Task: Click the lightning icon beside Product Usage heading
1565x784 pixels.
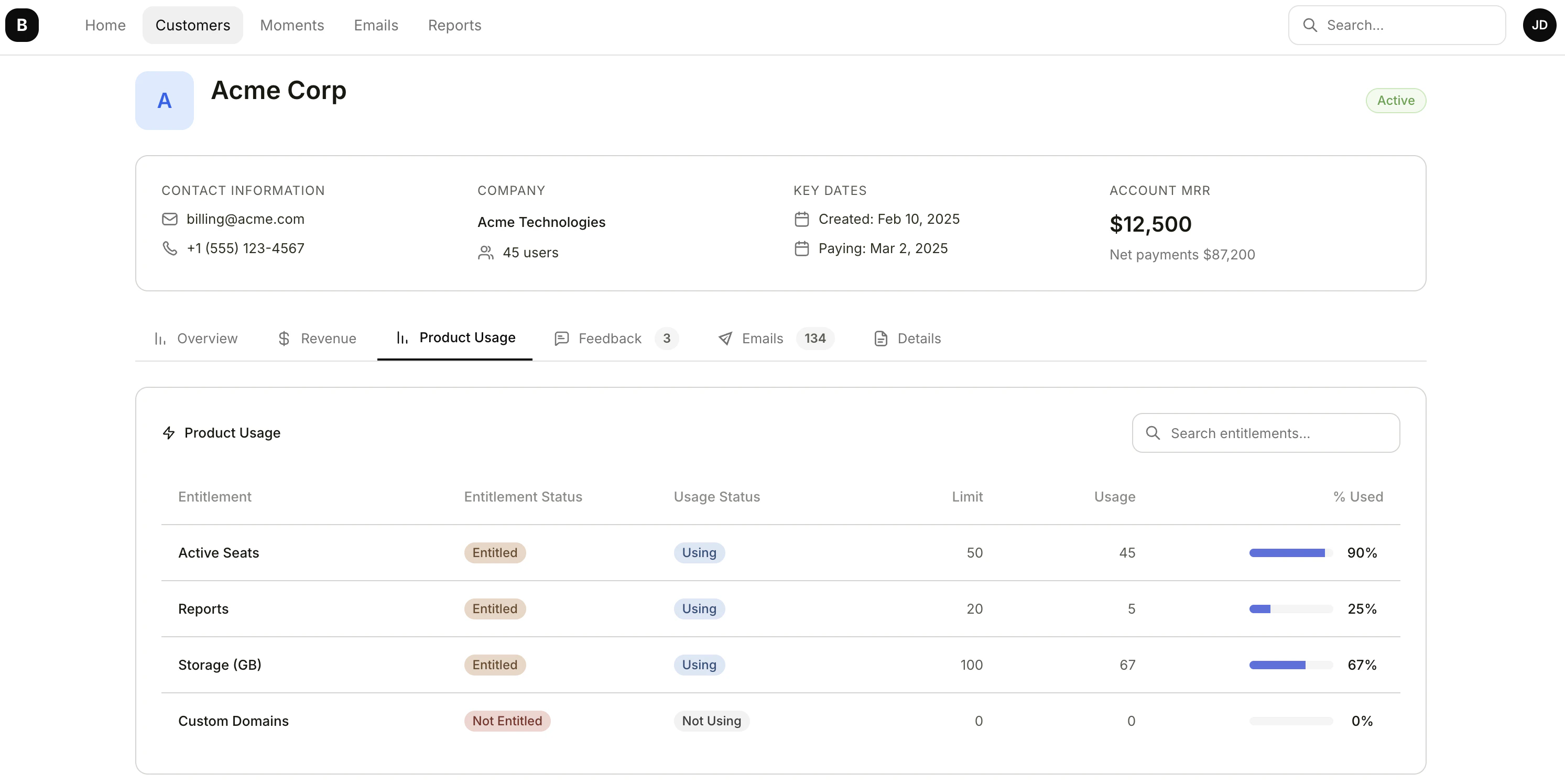Action: [x=169, y=432]
